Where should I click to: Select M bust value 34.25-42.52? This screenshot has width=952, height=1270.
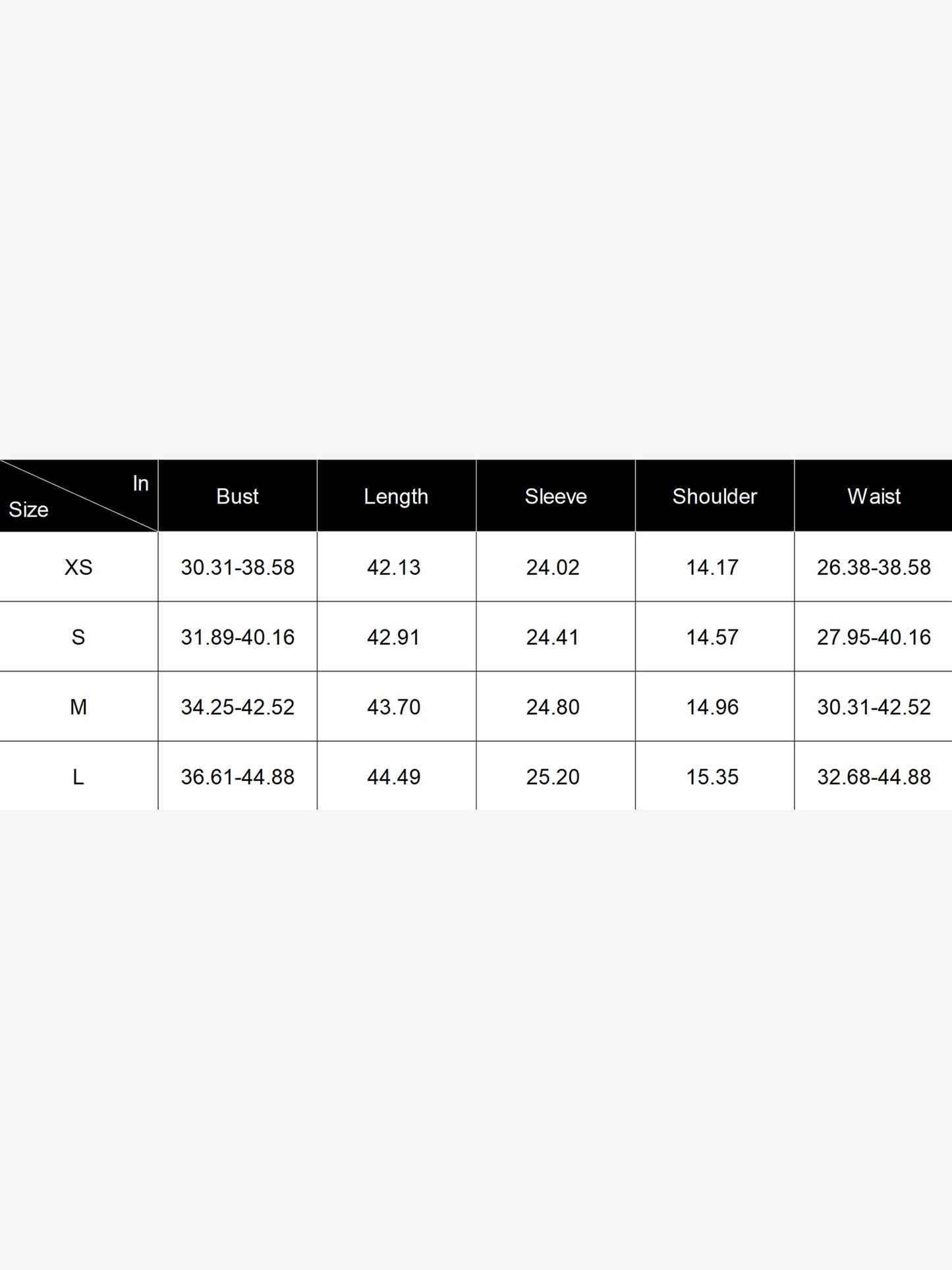click(x=238, y=707)
